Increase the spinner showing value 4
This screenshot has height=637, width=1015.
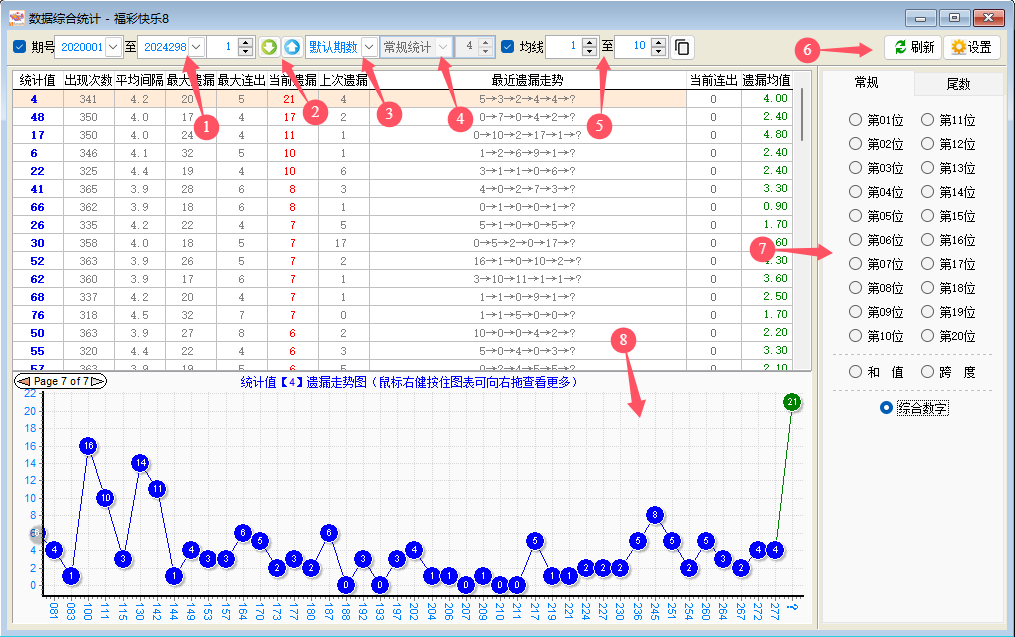[486, 42]
